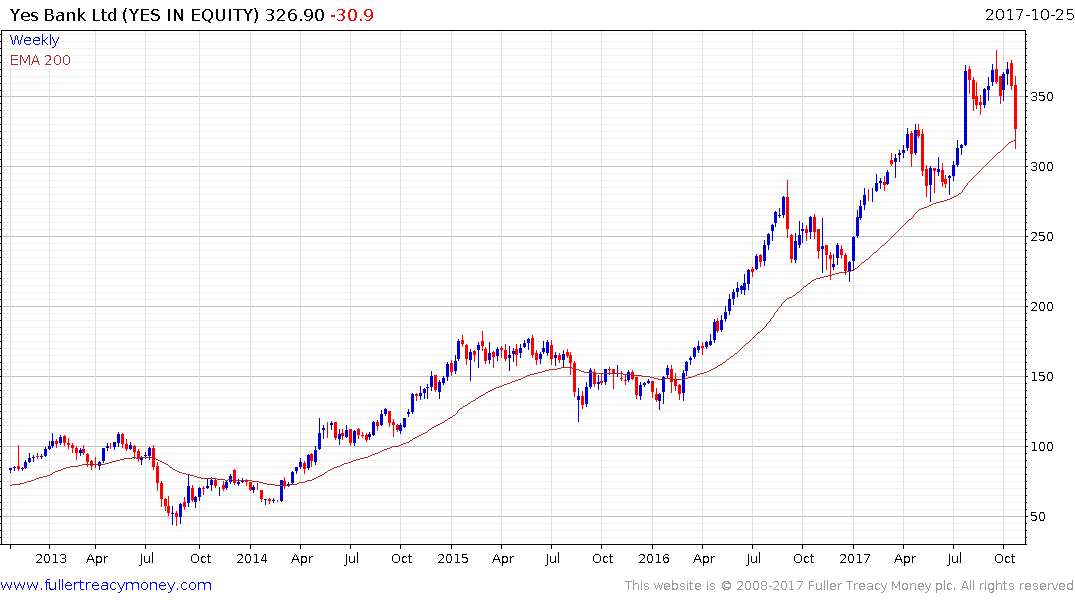Click the copyright notice text

click(849, 586)
